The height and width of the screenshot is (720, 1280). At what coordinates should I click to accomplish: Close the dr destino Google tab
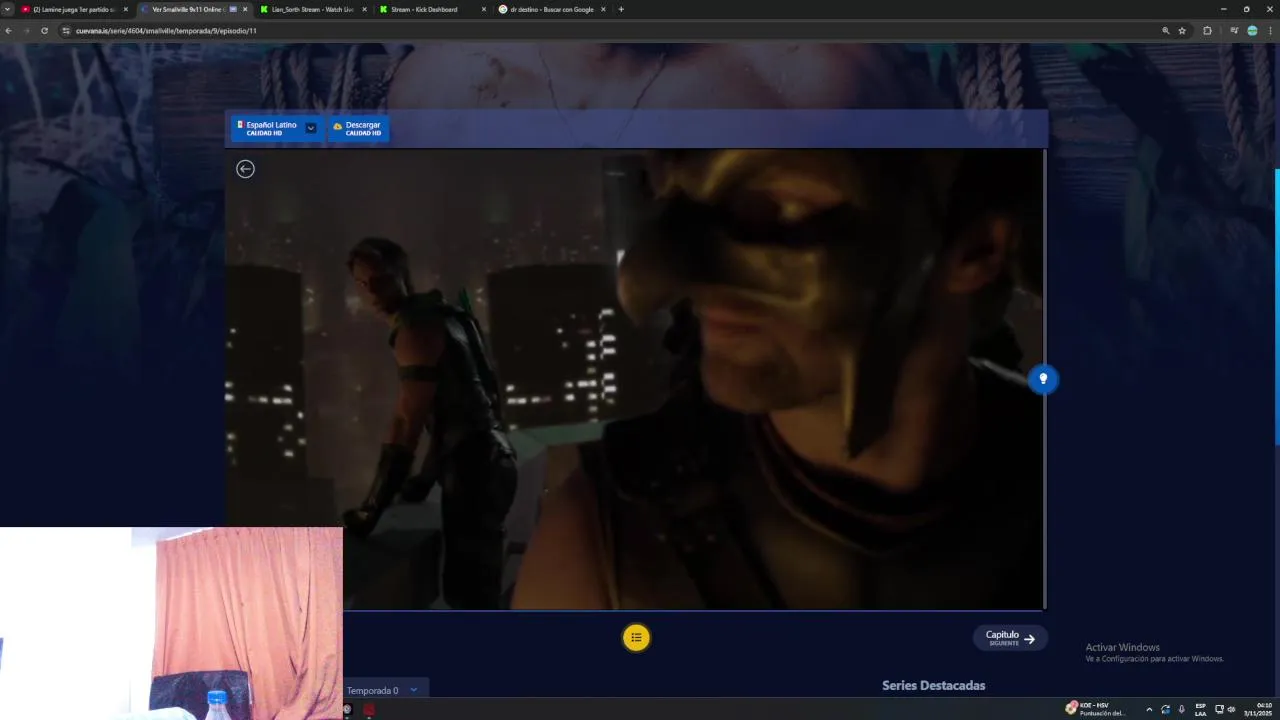coord(603,9)
